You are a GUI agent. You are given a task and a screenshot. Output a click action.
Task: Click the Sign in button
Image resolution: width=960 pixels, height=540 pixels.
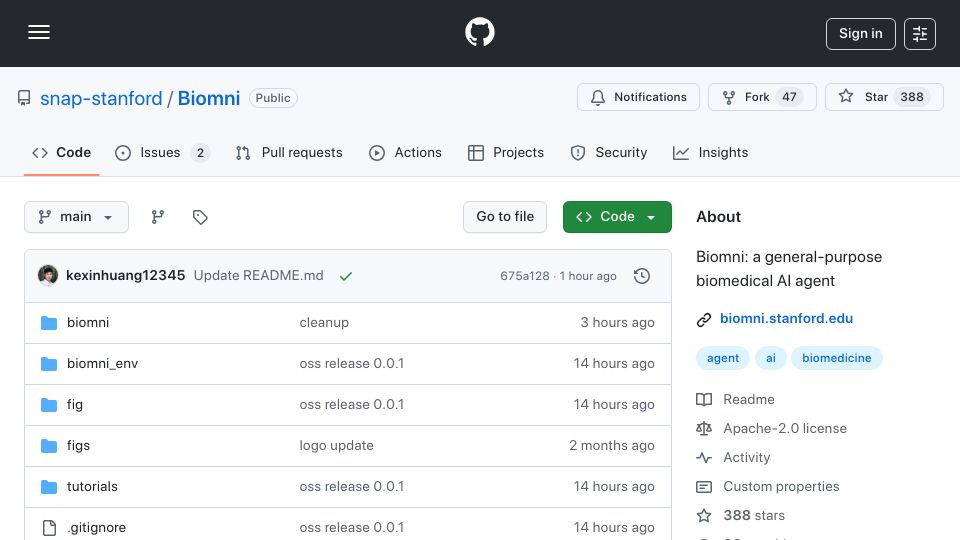coord(860,34)
